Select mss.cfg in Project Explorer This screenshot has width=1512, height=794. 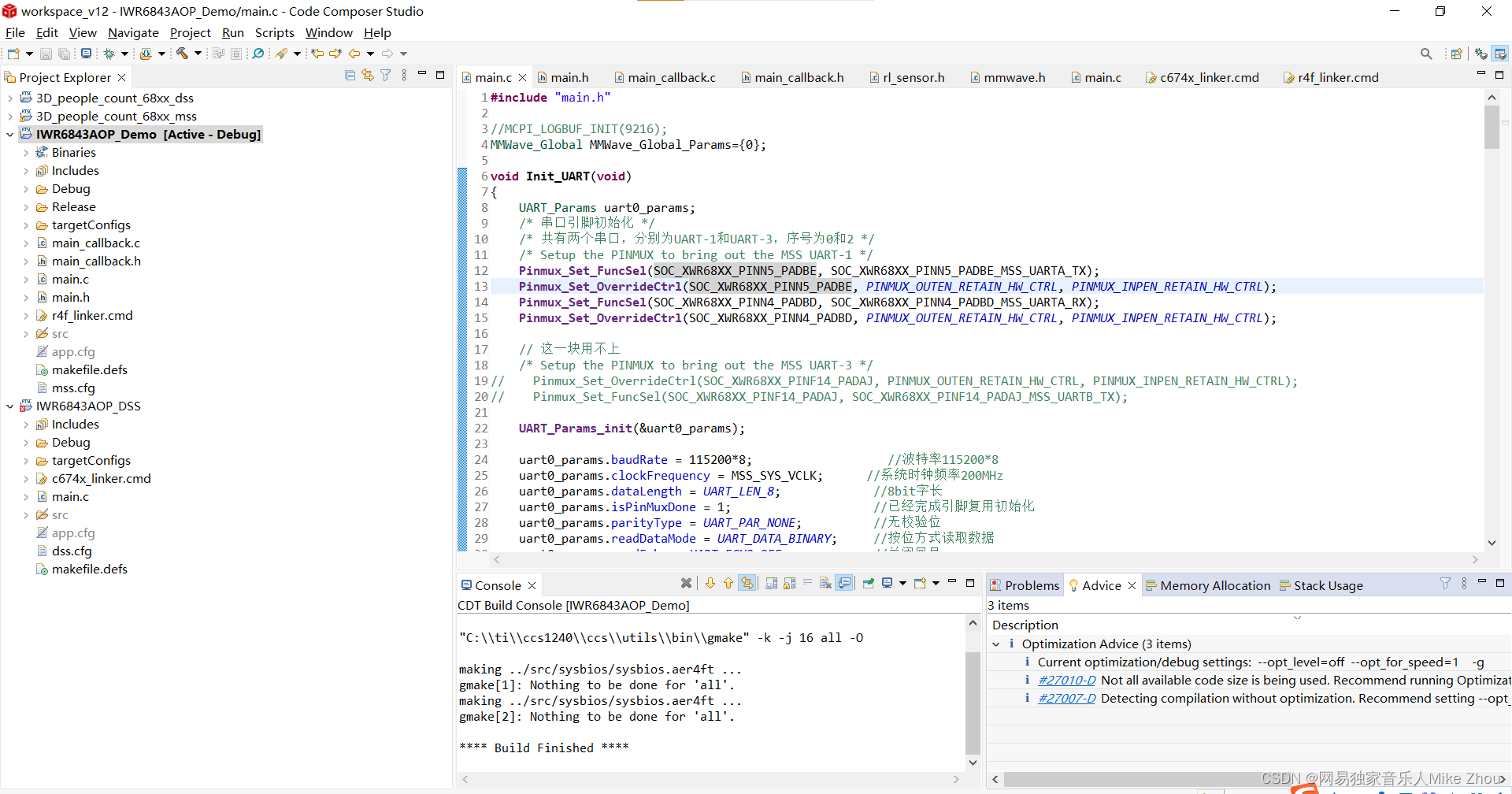74,388
